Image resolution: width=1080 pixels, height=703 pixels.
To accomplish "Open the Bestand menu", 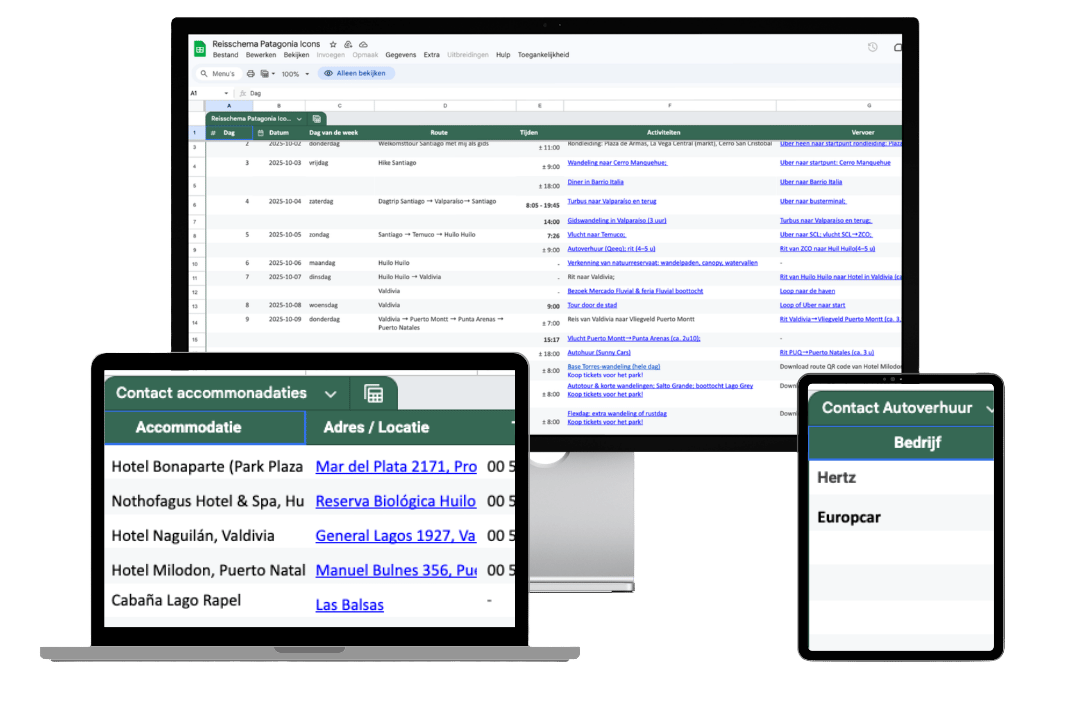I will (x=224, y=55).
